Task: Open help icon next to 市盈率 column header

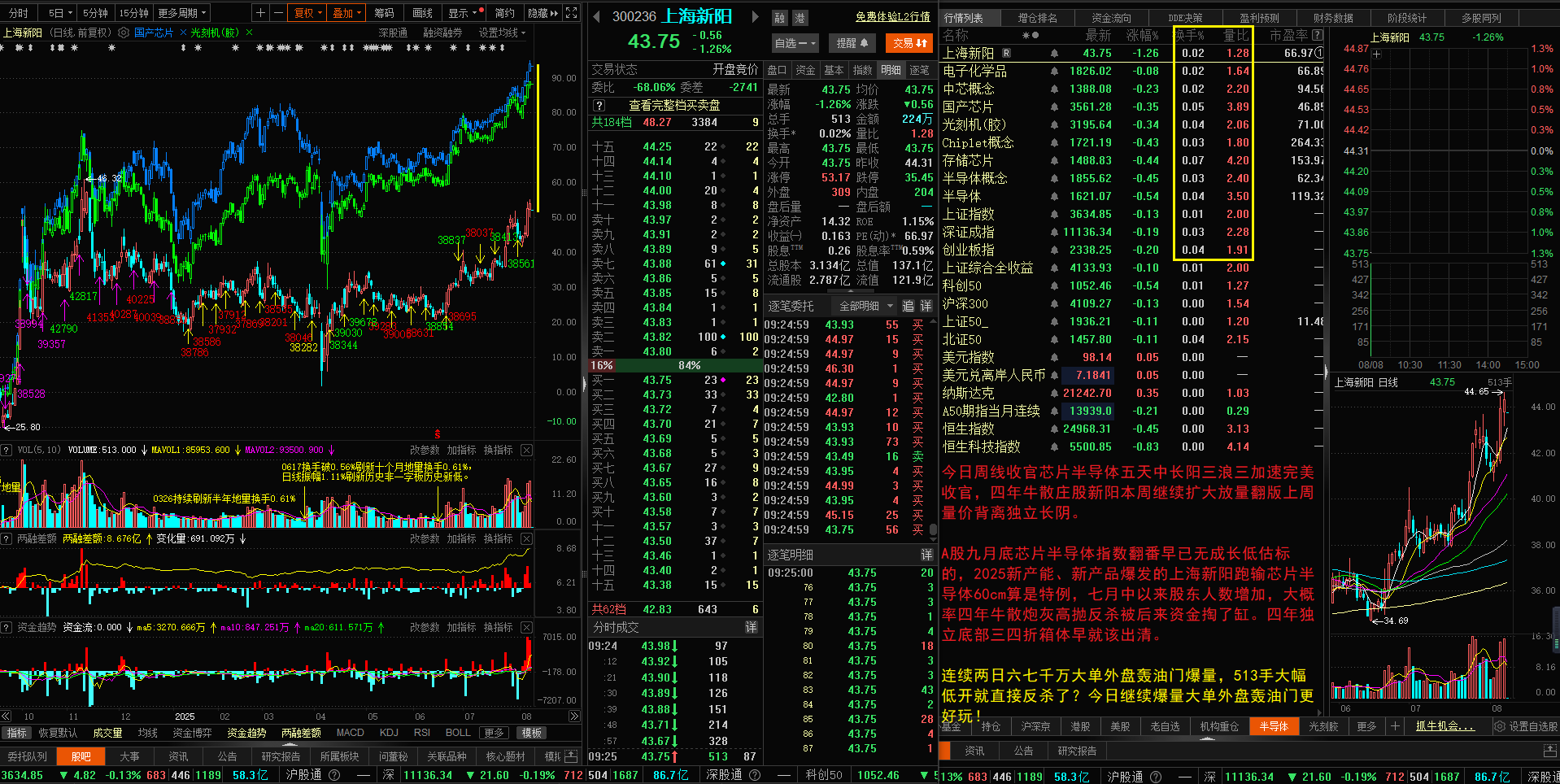Action: [1318, 35]
